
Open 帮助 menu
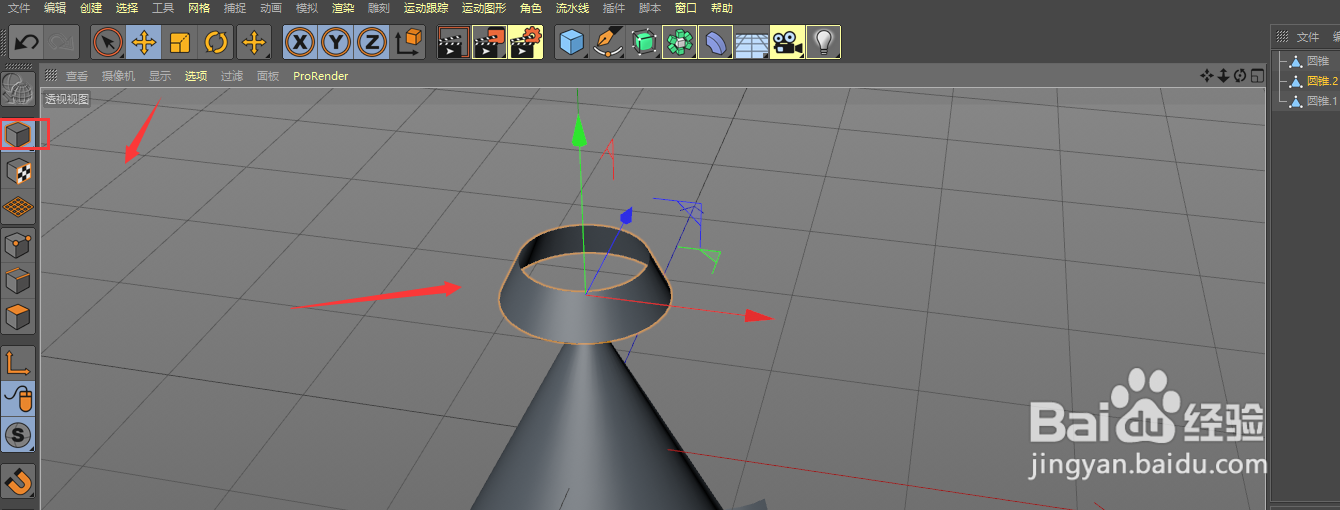[721, 8]
